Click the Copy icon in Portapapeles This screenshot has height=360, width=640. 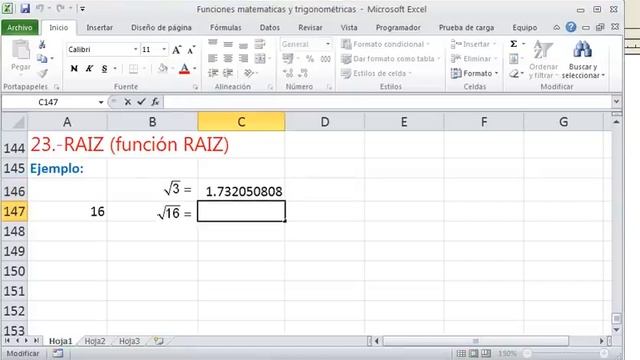pyautogui.click(x=42, y=59)
